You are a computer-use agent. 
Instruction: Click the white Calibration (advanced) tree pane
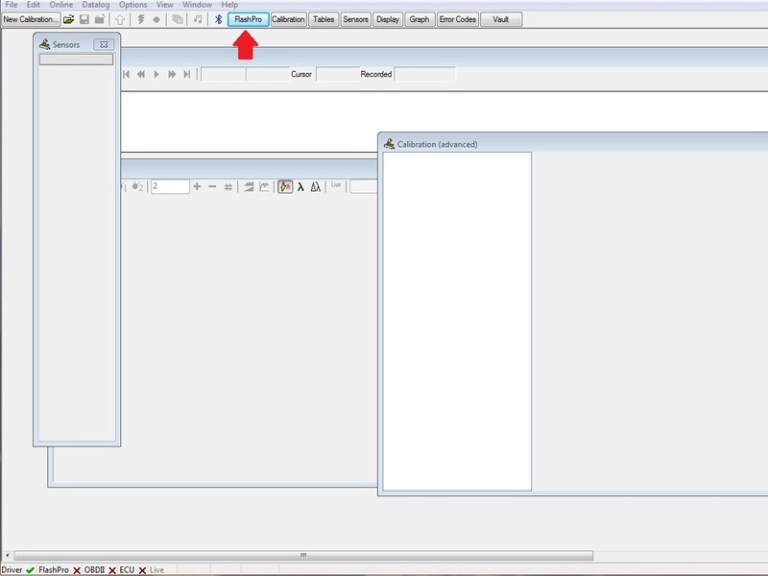(457, 321)
